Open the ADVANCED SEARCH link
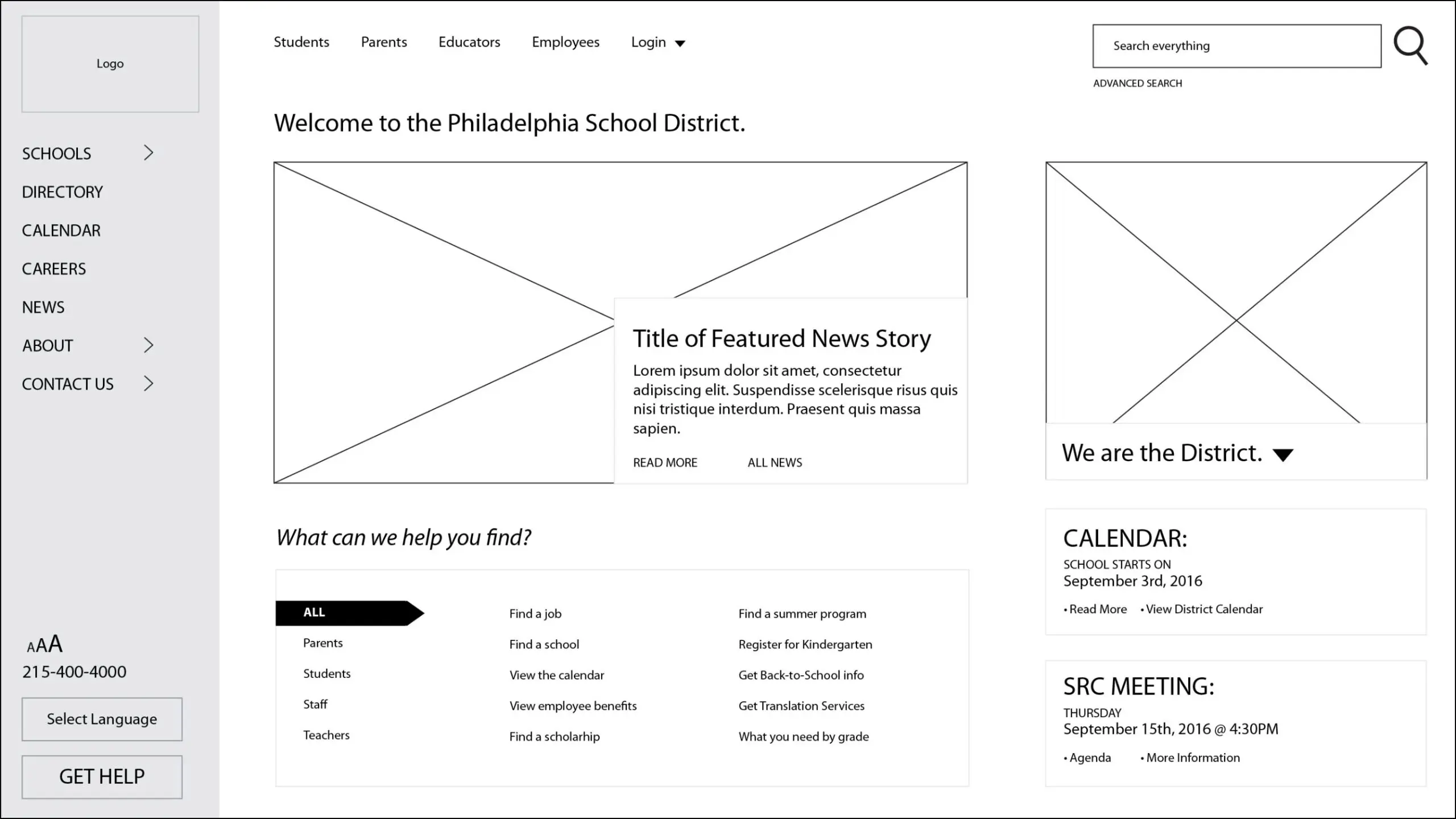 tap(1137, 84)
